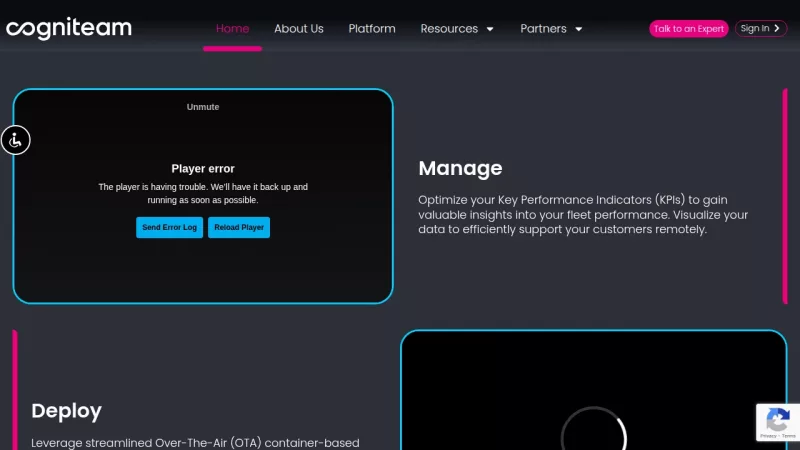The height and width of the screenshot is (450, 800).
Task: Click the Manage description paragraph
Action: point(583,215)
